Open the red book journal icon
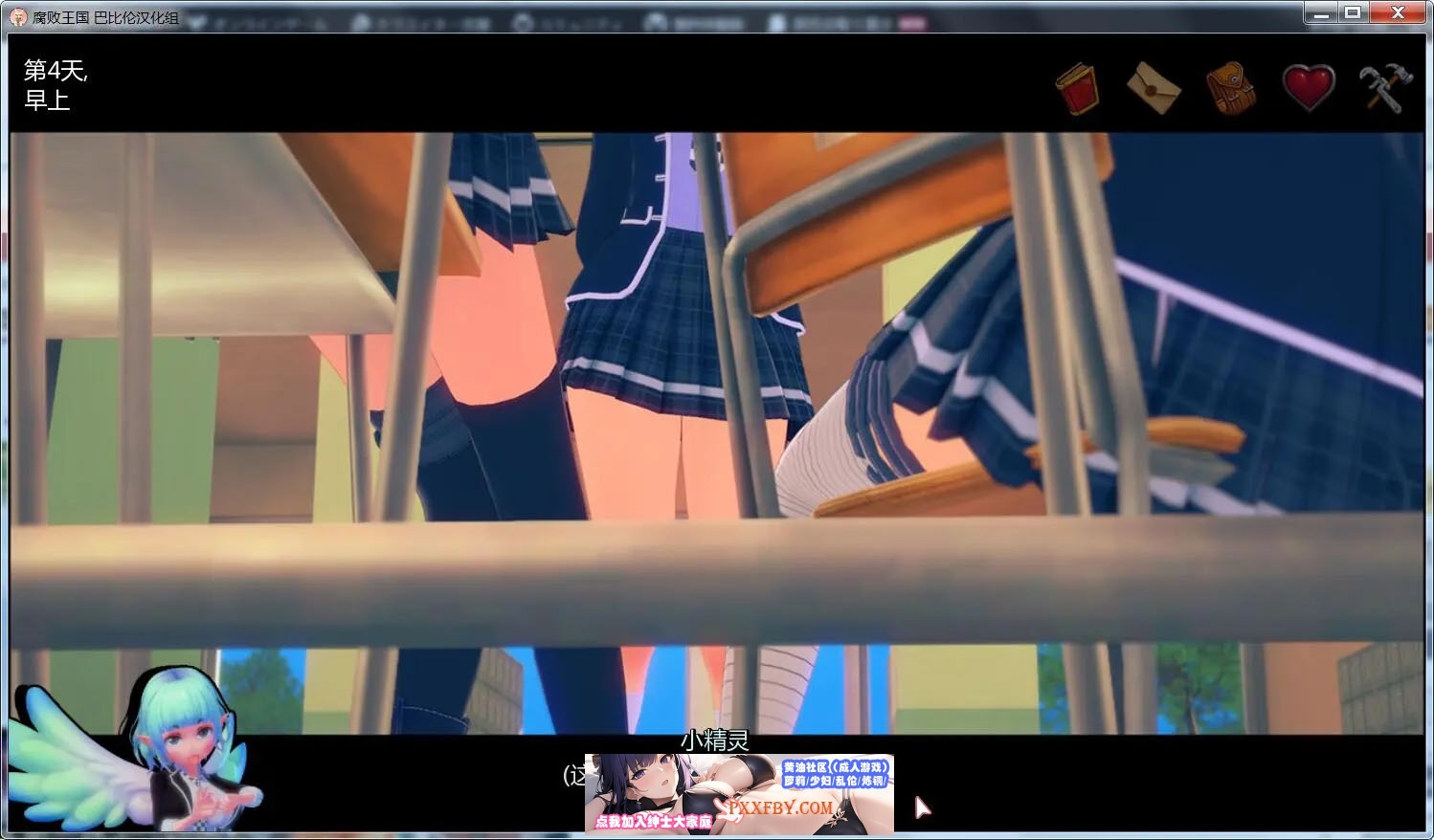The image size is (1434, 840). pyautogui.click(x=1077, y=88)
